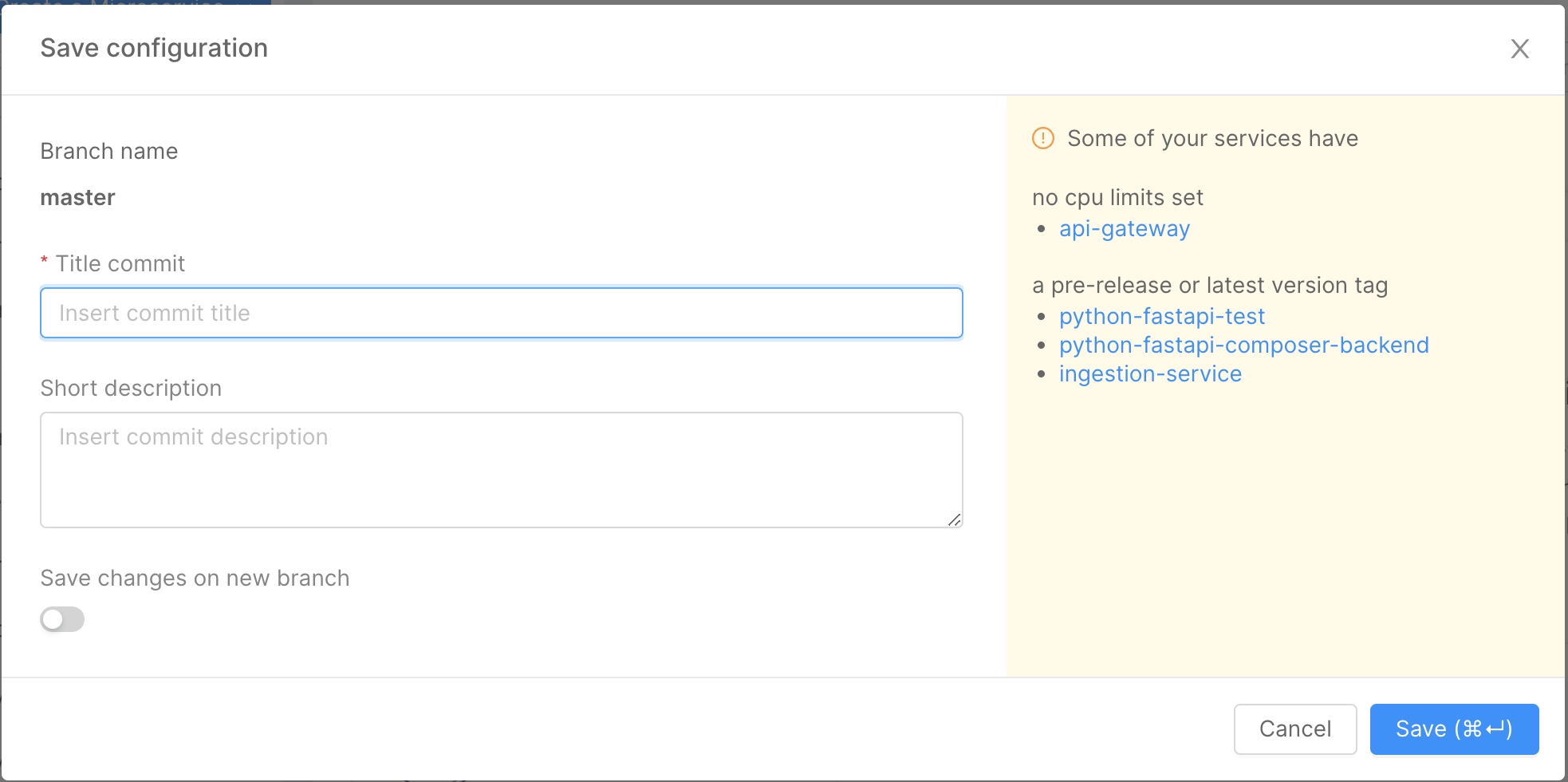Screen dimensions: 1568x782
Task: Open the python-fastapi-test service link
Action: coord(1161,316)
